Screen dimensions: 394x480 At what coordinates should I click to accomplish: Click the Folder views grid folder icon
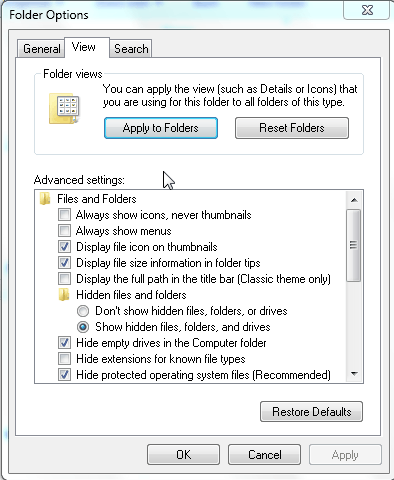tap(64, 109)
